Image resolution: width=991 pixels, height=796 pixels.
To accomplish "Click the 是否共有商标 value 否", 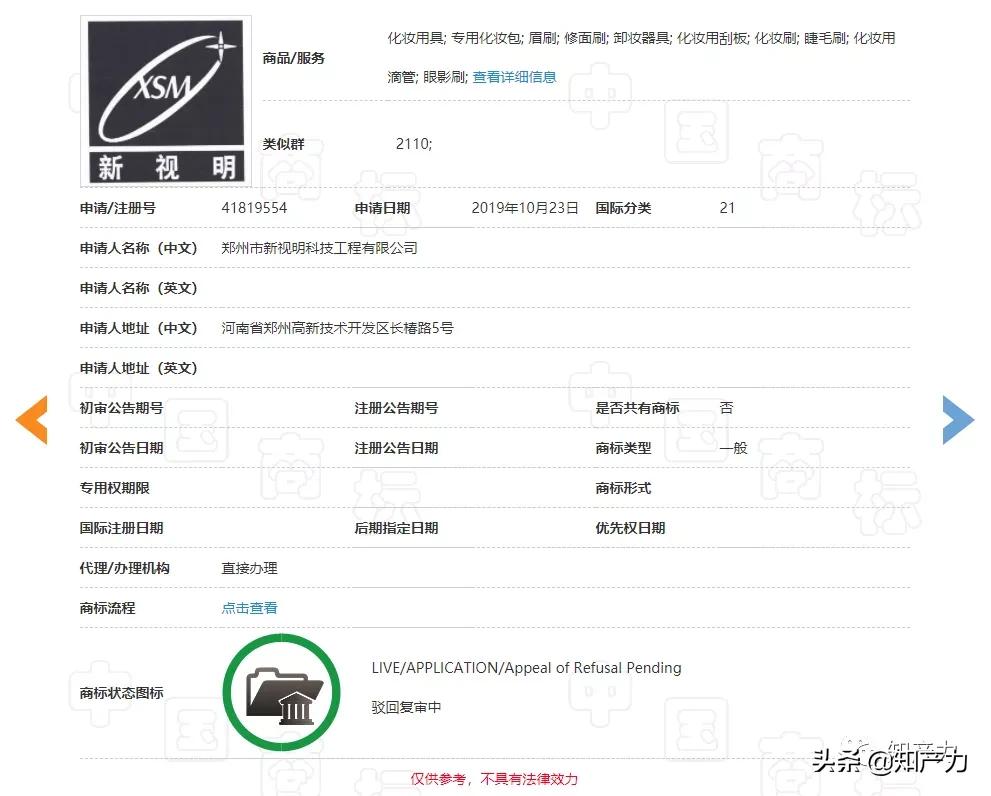I will pos(727,407).
